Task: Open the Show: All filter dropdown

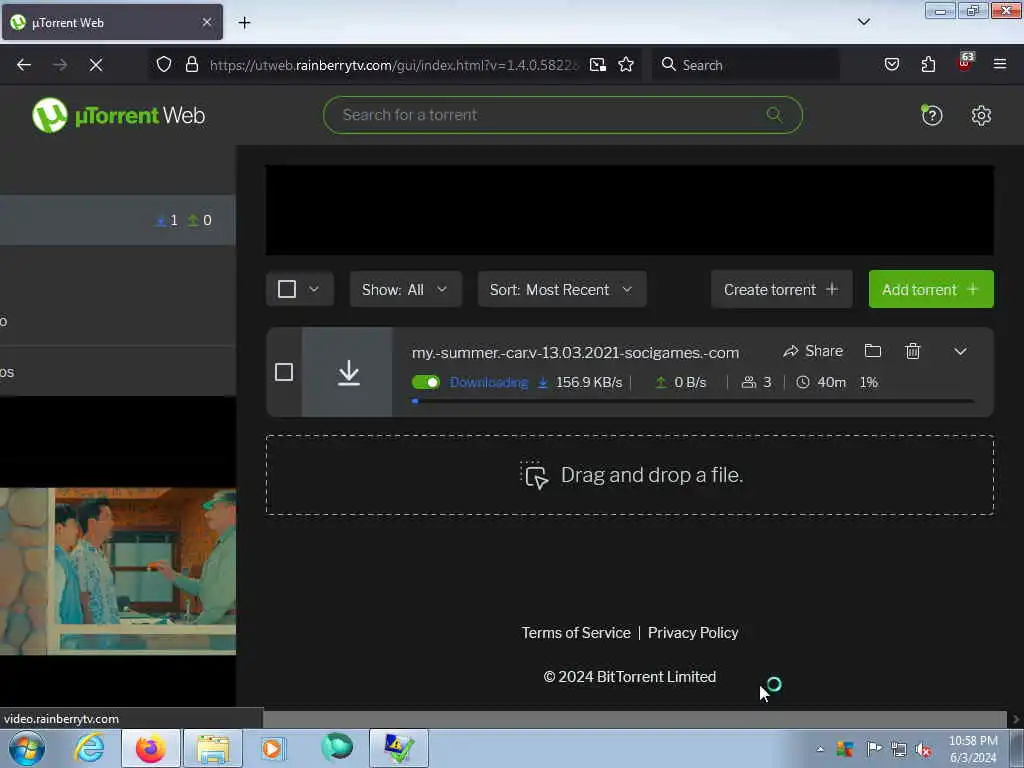Action: coord(406,289)
